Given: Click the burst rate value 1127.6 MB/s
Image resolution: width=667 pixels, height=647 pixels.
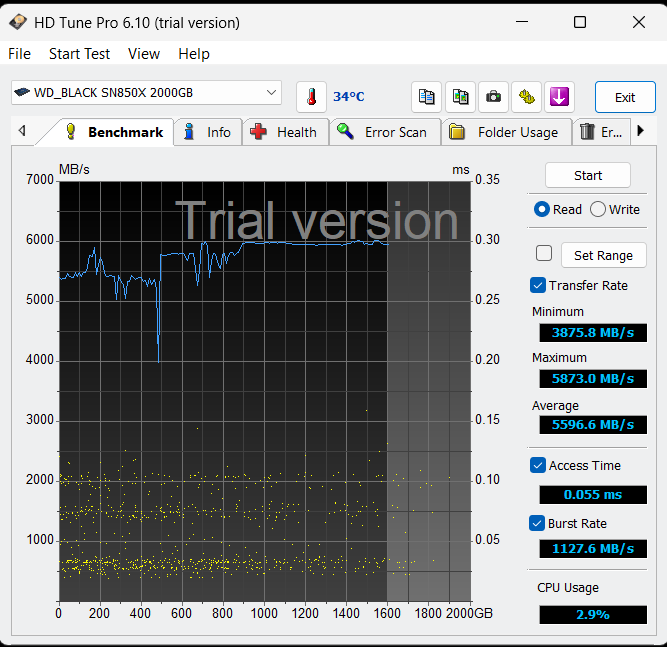Looking at the screenshot, I should pyautogui.click(x=593, y=549).
